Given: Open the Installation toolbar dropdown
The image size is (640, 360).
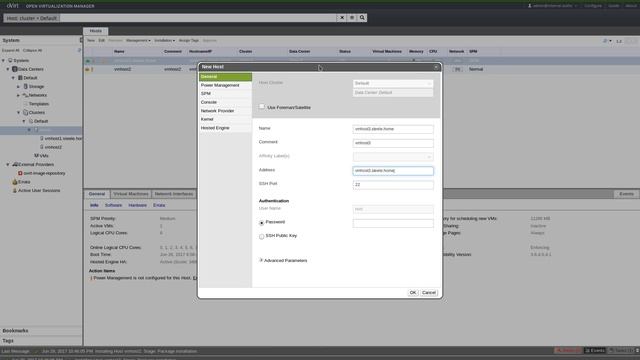Looking at the screenshot, I should [164, 41].
